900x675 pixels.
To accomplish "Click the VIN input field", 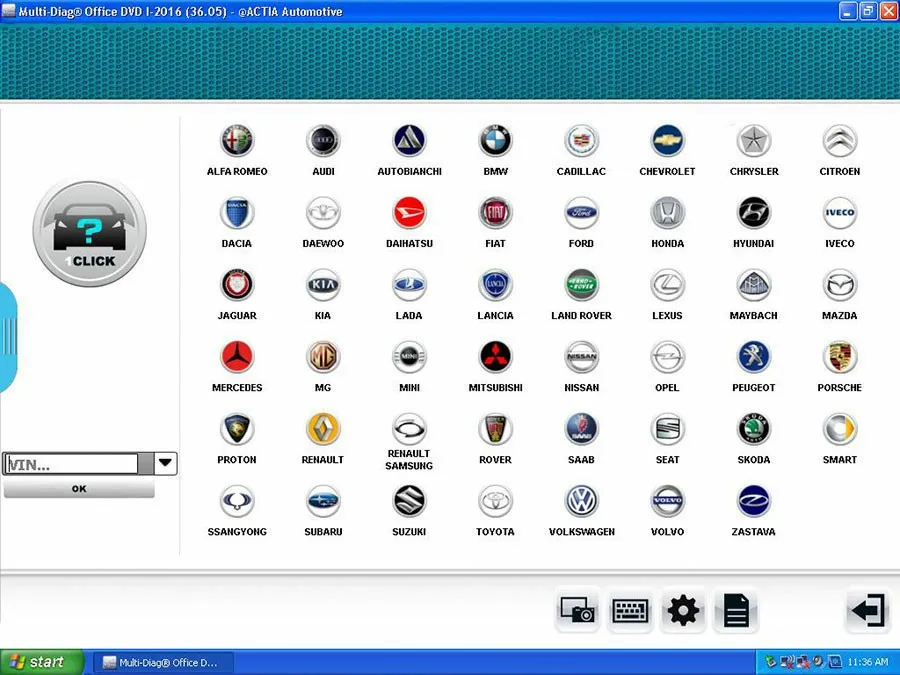I will (x=71, y=464).
